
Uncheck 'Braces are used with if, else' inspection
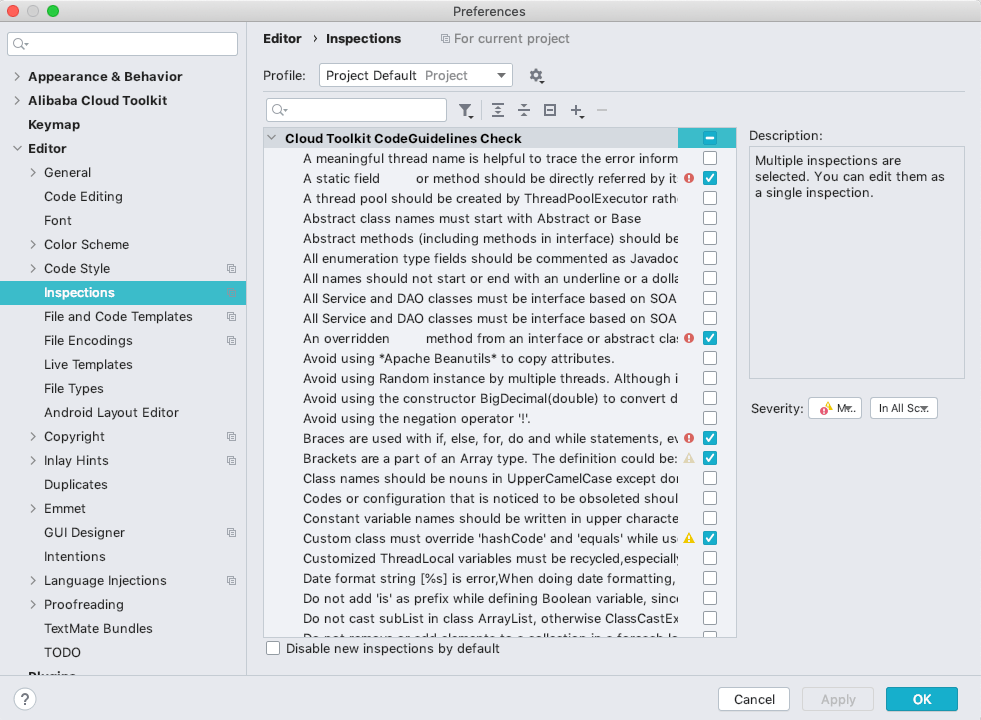coord(710,438)
